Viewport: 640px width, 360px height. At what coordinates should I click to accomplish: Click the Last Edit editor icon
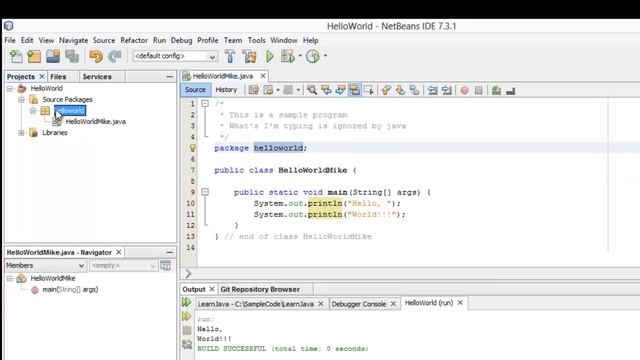[253, 90]
